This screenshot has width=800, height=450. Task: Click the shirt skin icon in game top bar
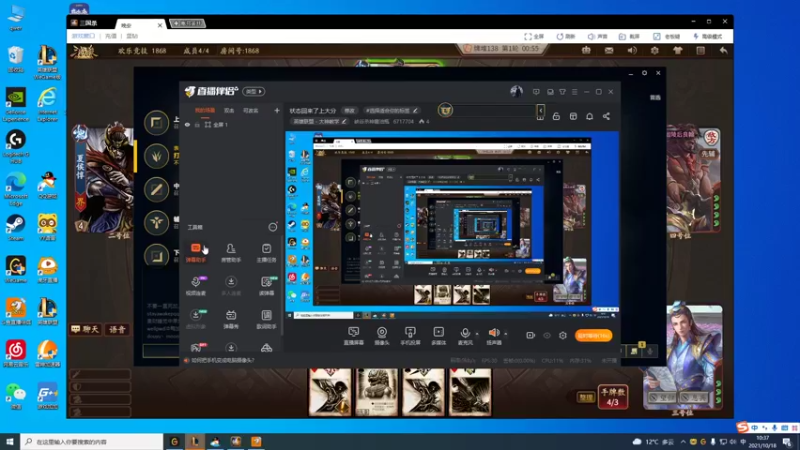tap(678, 51)
